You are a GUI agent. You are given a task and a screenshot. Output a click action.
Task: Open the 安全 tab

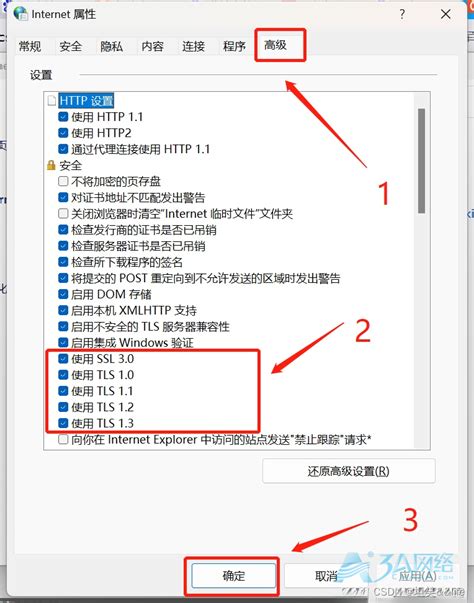tap(70, 47)
